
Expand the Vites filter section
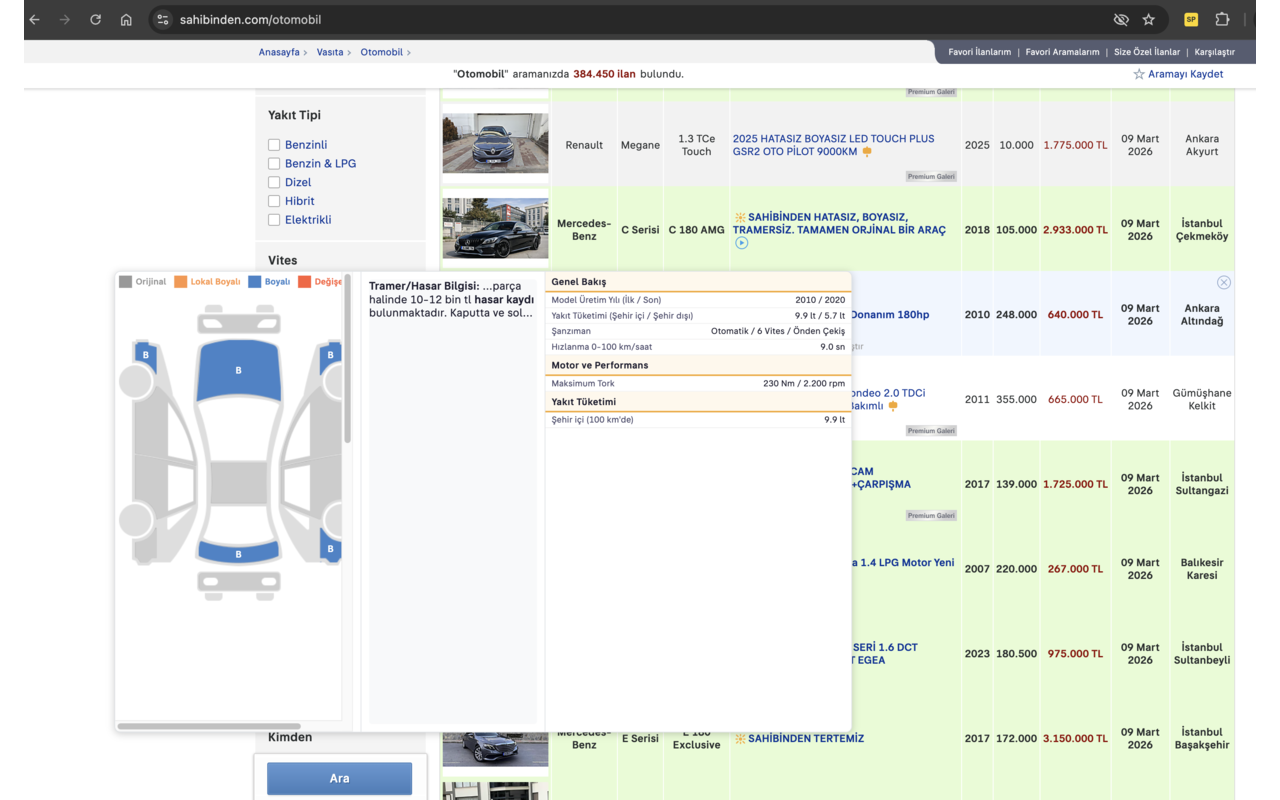283,260
